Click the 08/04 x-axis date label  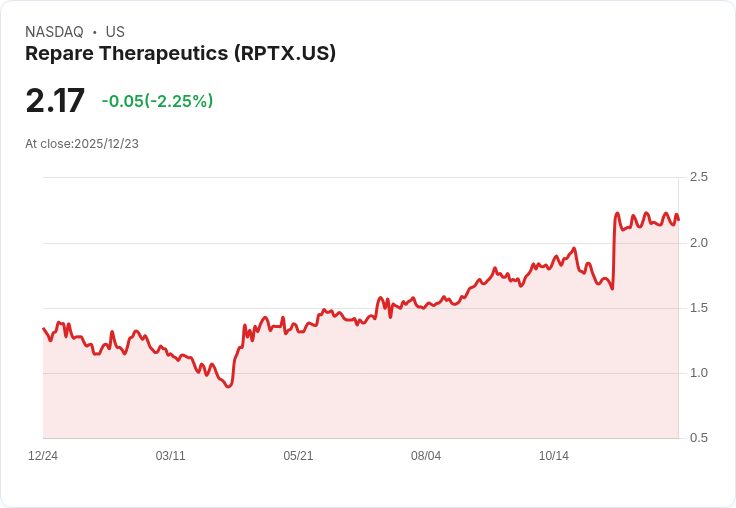click(x=426, y=456)
